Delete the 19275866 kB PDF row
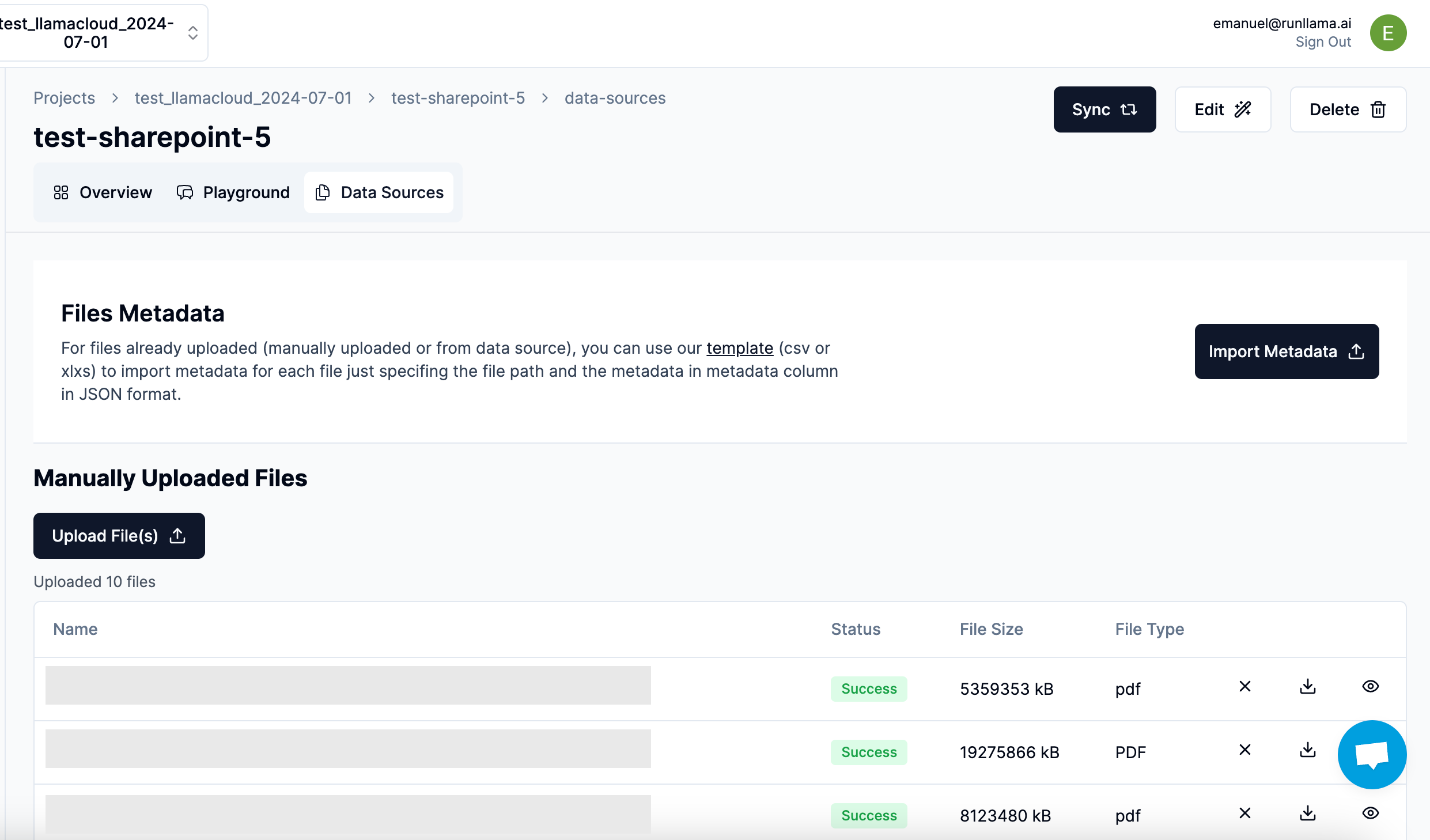 pos(1244,750)
